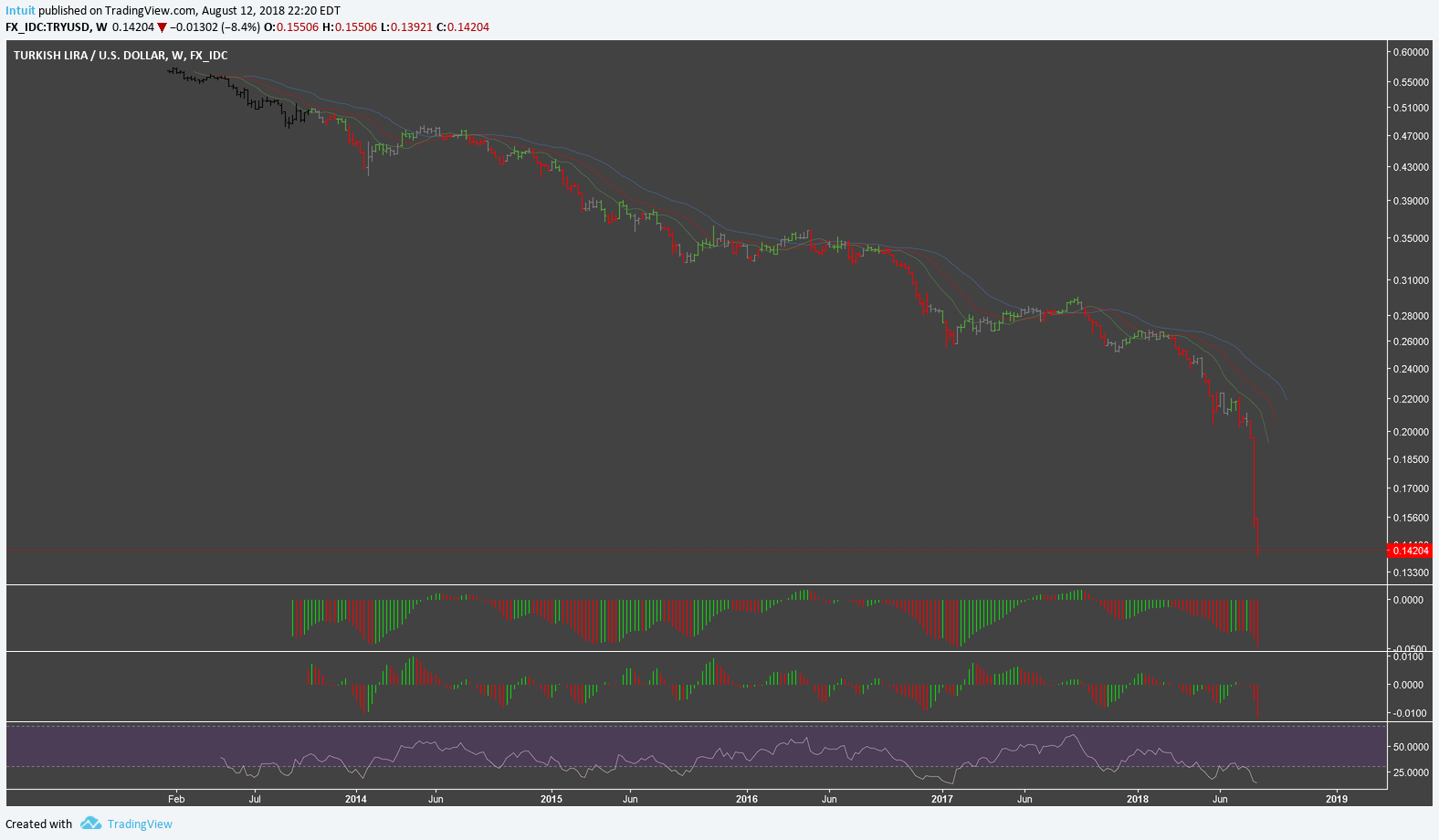Image resolution: width=1439 pixels, height=840 pixels.
Task: Open the TradingView link beside Created with
Action: [140, 824]
